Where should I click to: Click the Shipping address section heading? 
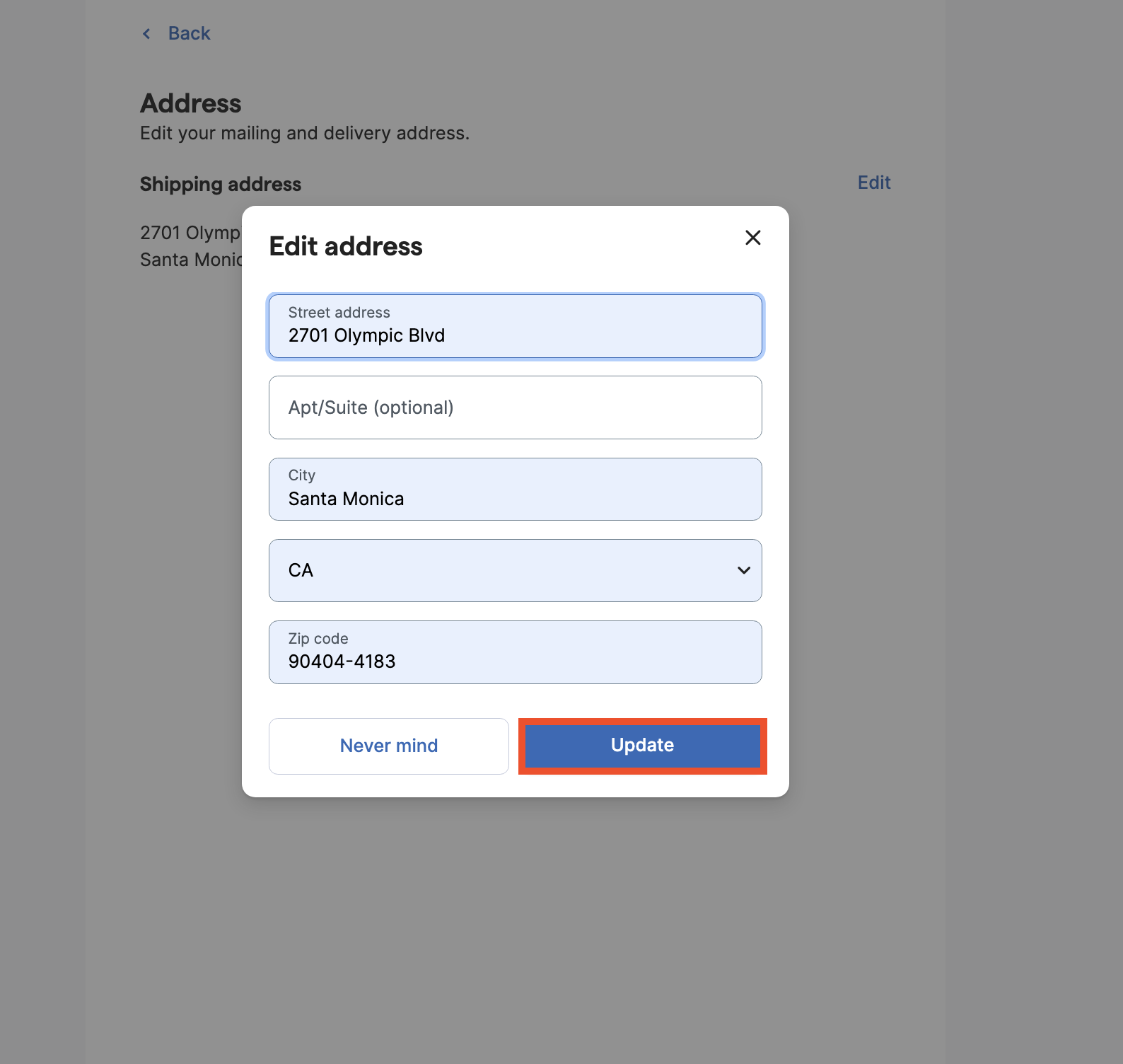(221, 184)
